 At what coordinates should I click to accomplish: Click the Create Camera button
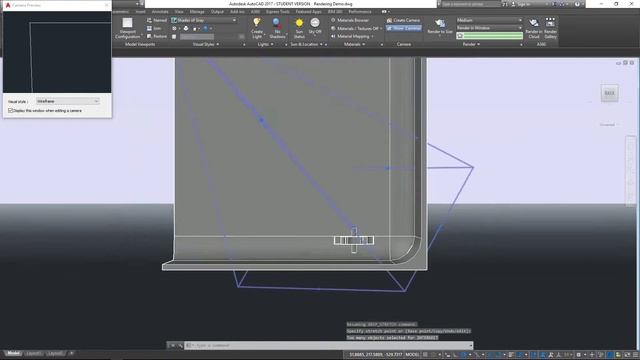tap(403, 20)
